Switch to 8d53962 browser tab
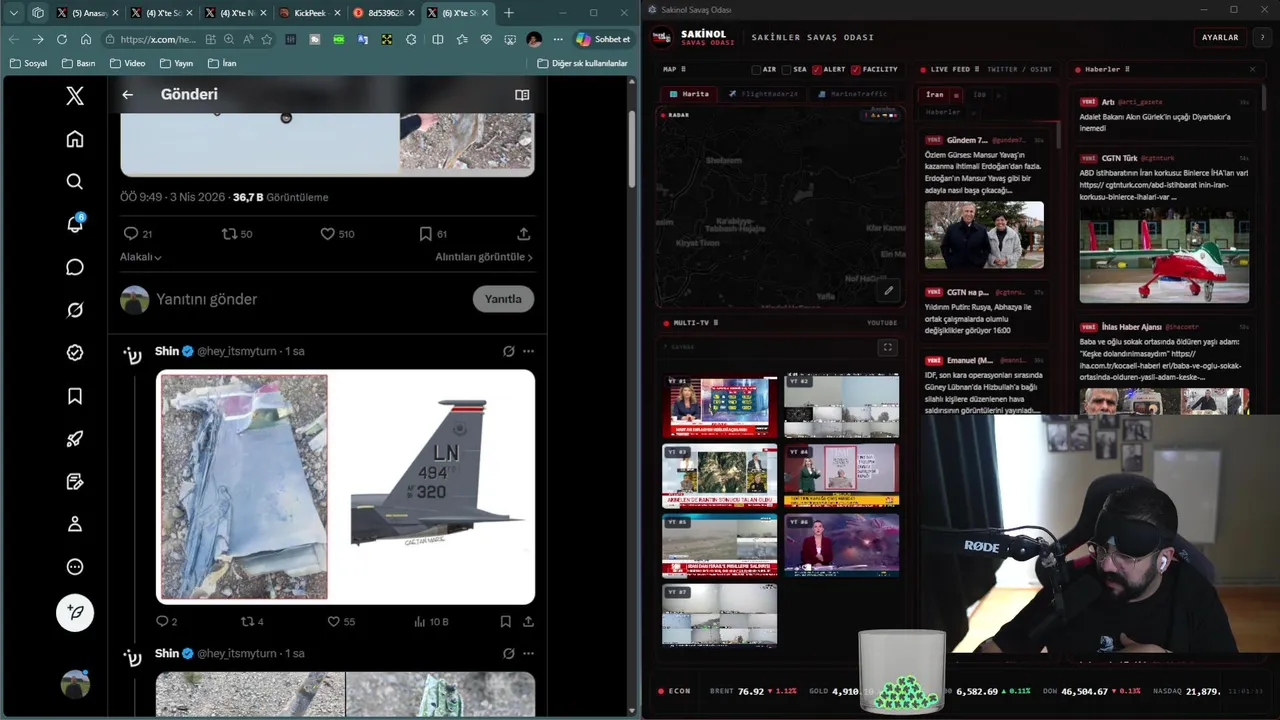This screenshot has height=720, width=1280. 382,13
